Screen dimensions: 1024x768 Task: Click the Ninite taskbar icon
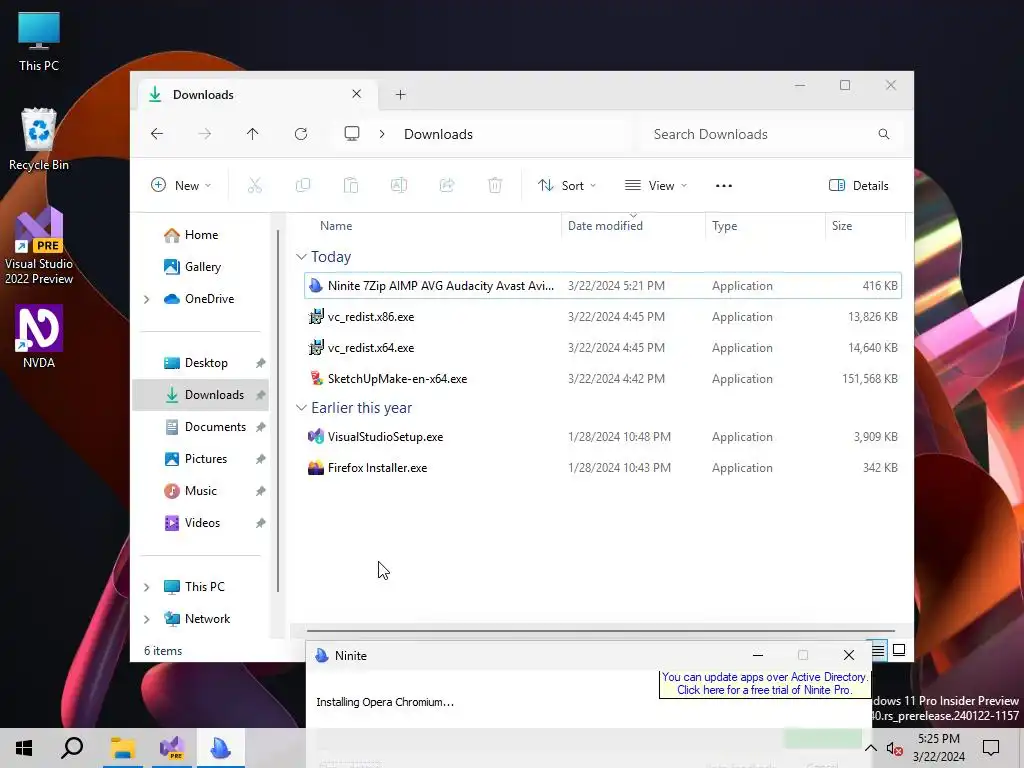point(221,748)
